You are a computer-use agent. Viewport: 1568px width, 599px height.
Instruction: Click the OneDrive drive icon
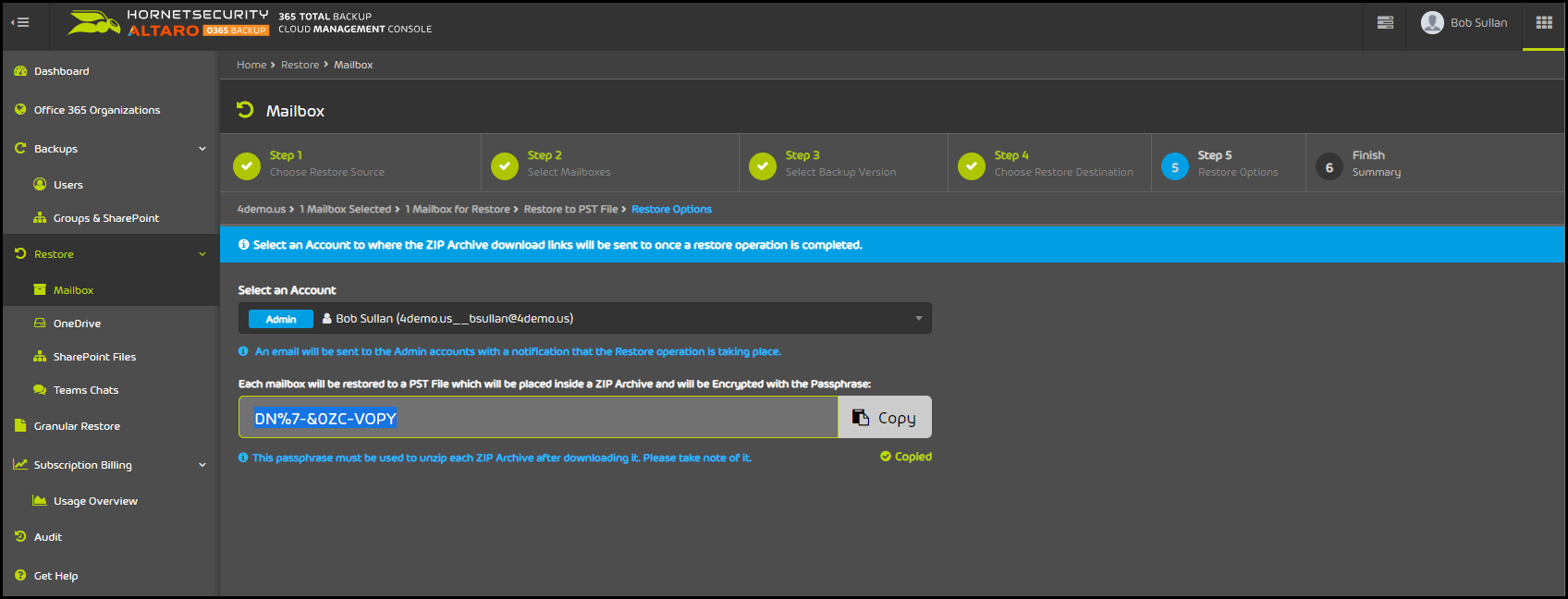[x=40, y=323]
